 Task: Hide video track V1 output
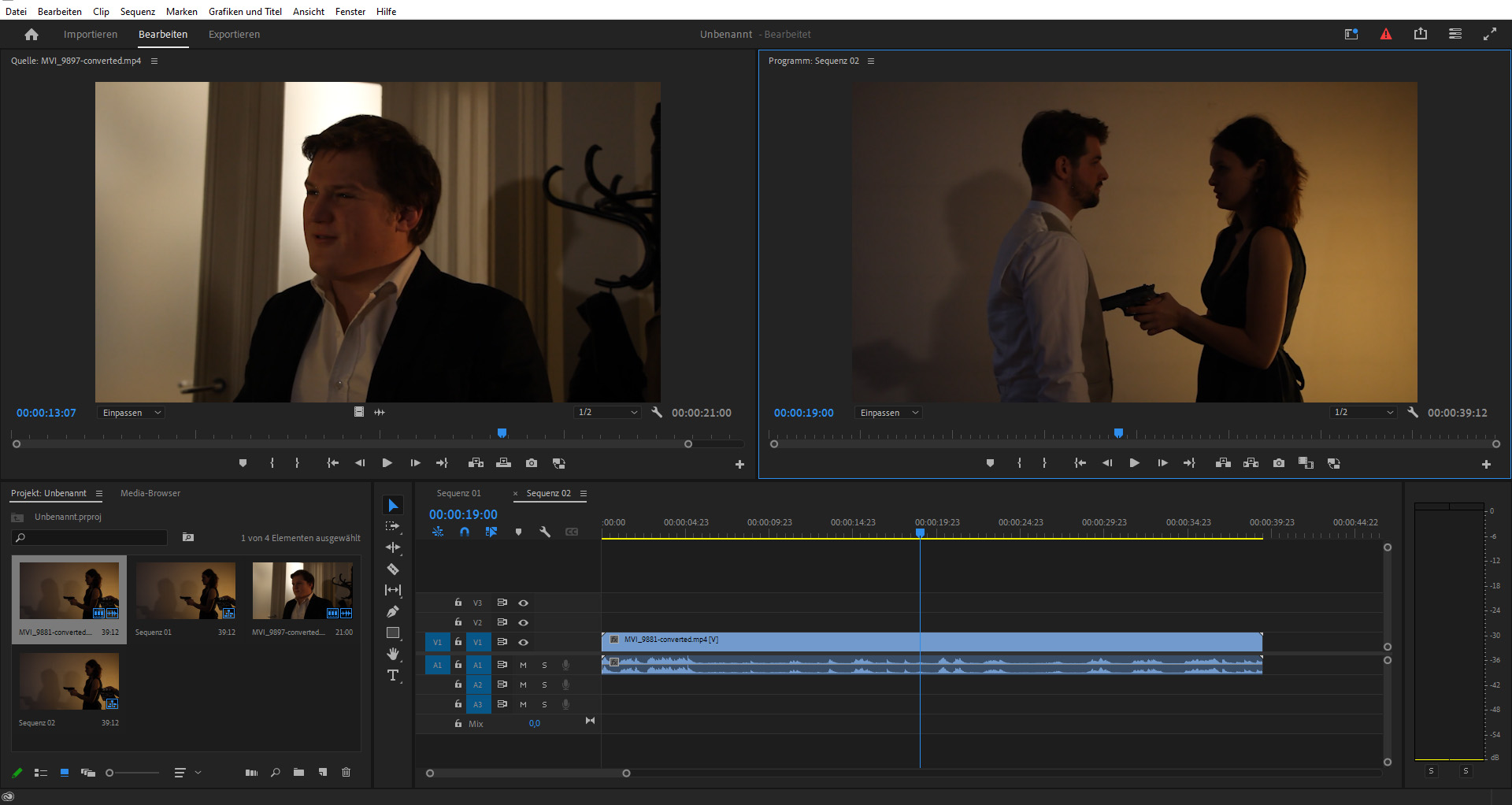[523, 642]
